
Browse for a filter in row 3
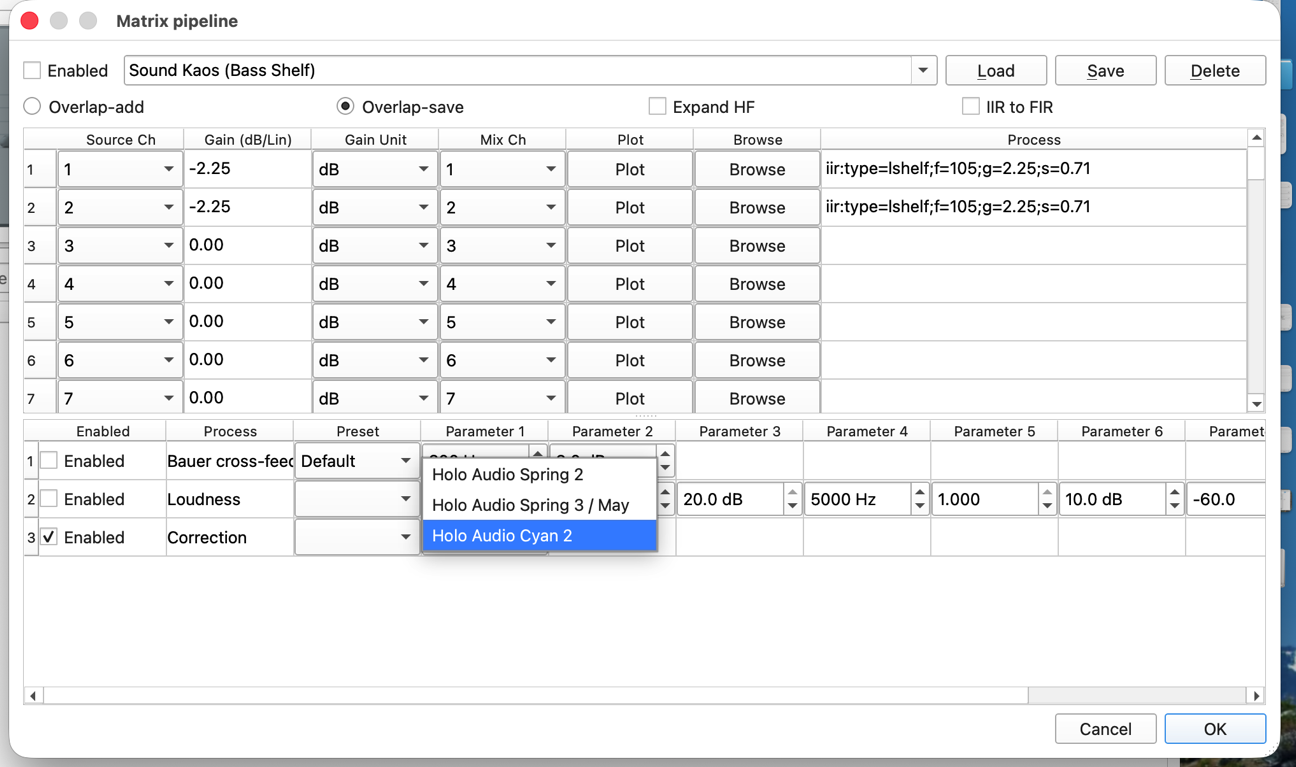[x=756, y=246]
